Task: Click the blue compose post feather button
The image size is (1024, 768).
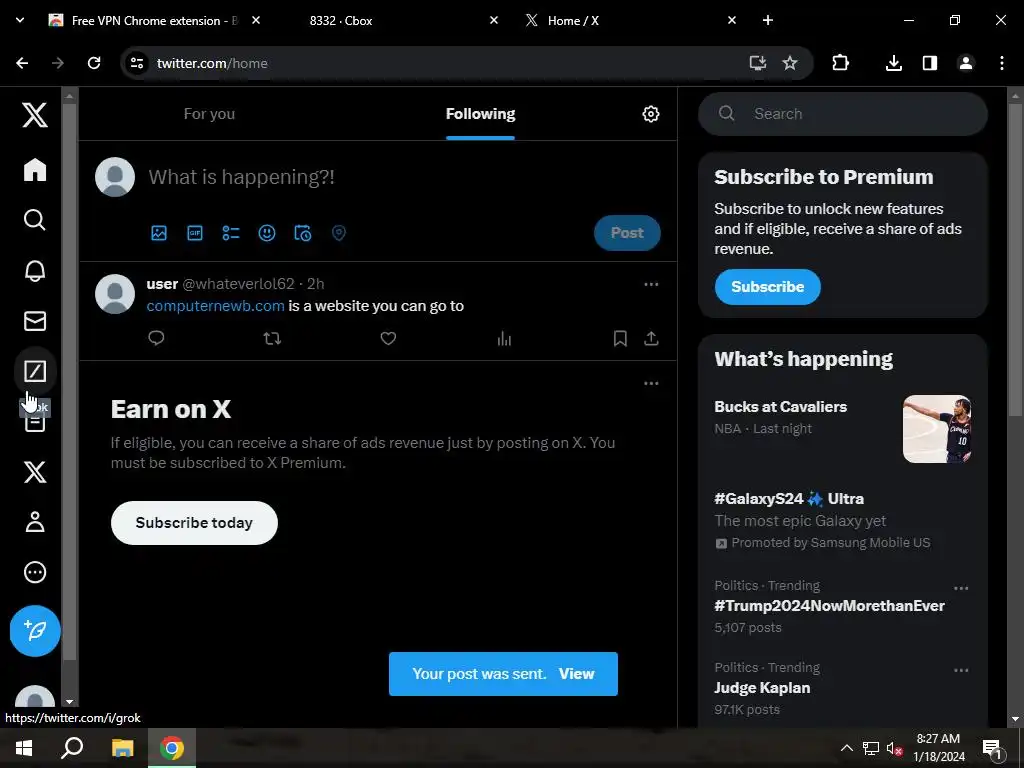Action: coord(35,631)
